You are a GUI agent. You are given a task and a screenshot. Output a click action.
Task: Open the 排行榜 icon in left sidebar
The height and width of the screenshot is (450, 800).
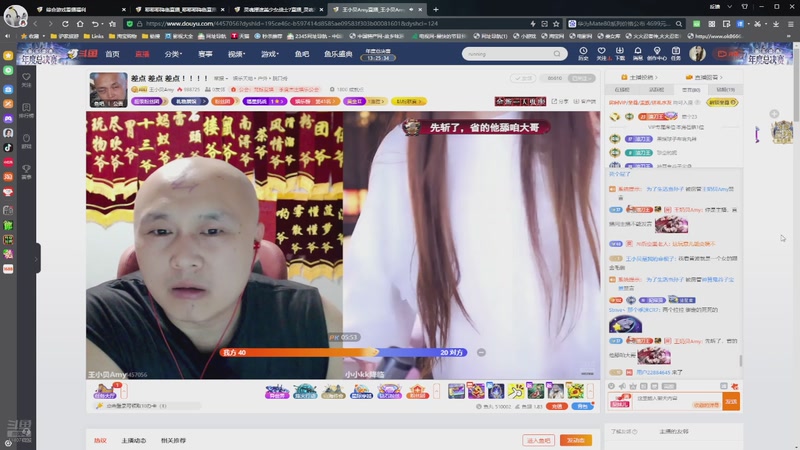pos(26,110)
